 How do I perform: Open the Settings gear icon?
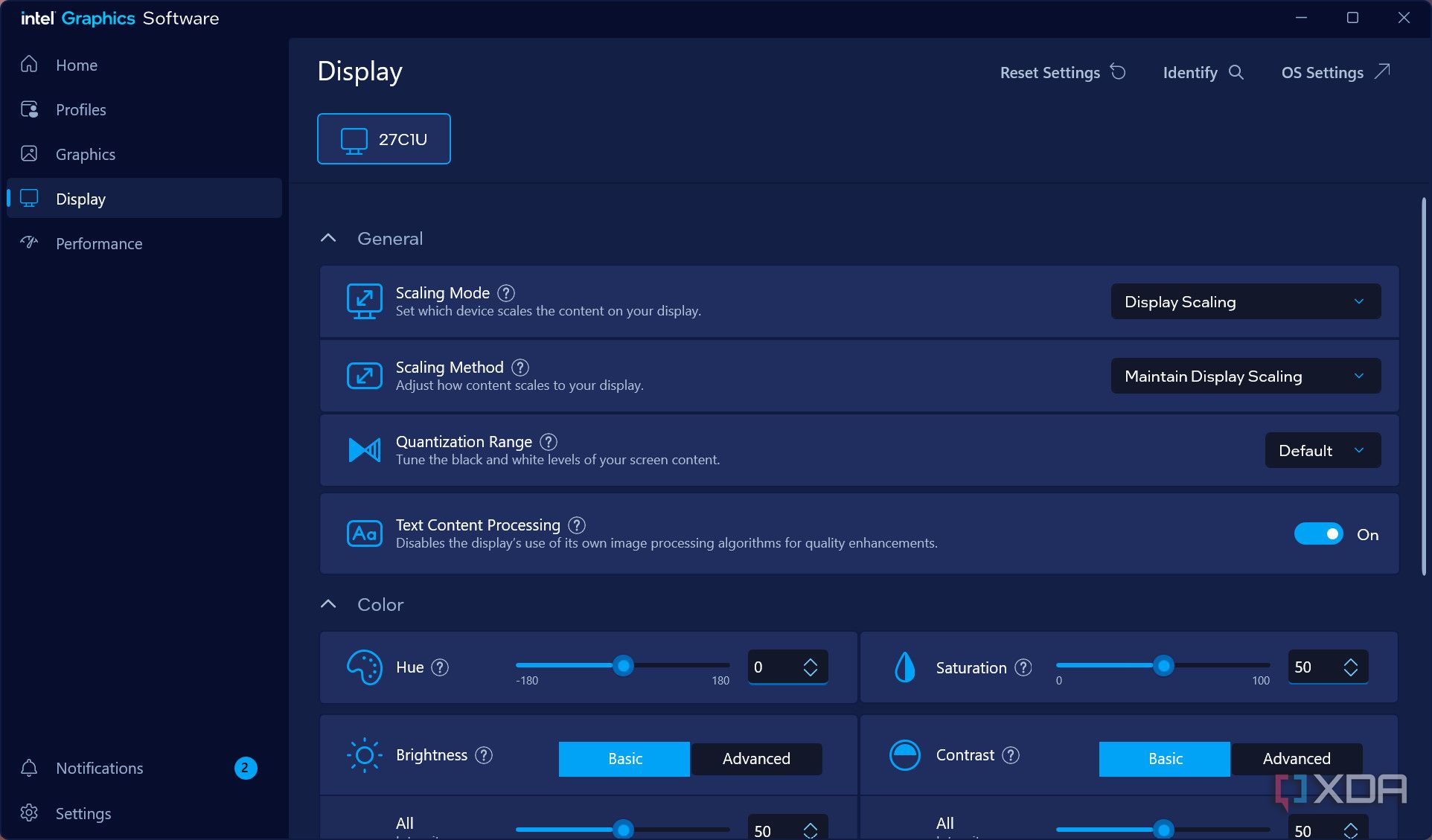coord(29,813)
